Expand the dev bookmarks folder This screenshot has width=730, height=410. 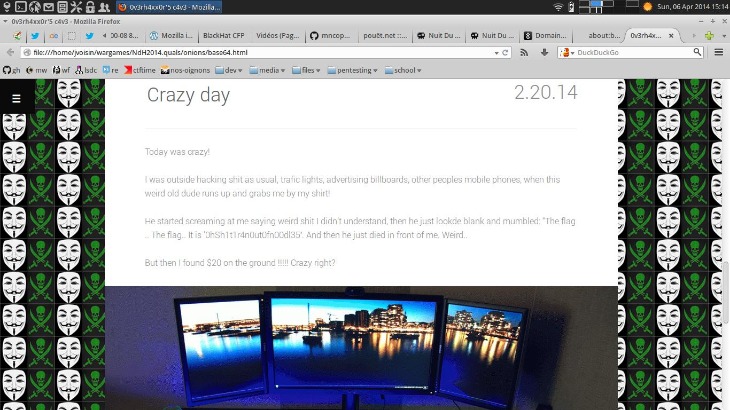229,70
